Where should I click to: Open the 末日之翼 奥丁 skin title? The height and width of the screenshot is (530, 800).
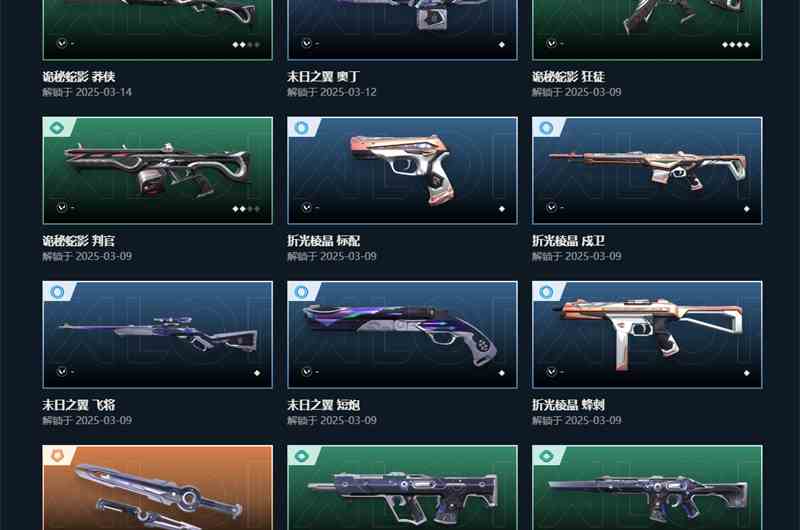pyautogui.click(x=323, y=77)
